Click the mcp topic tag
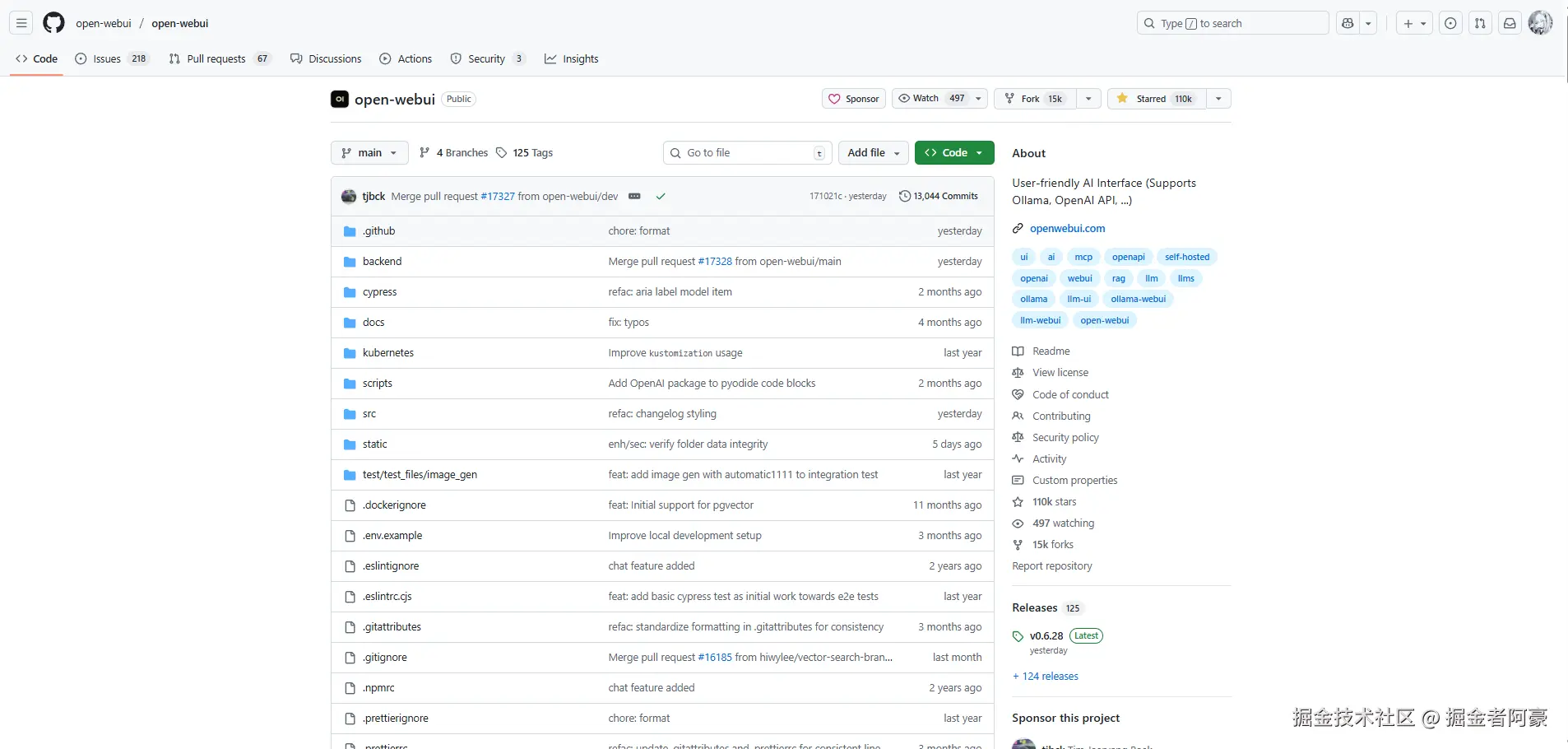This screenshot has height=749, width=1568. [x=1083, y=257]
